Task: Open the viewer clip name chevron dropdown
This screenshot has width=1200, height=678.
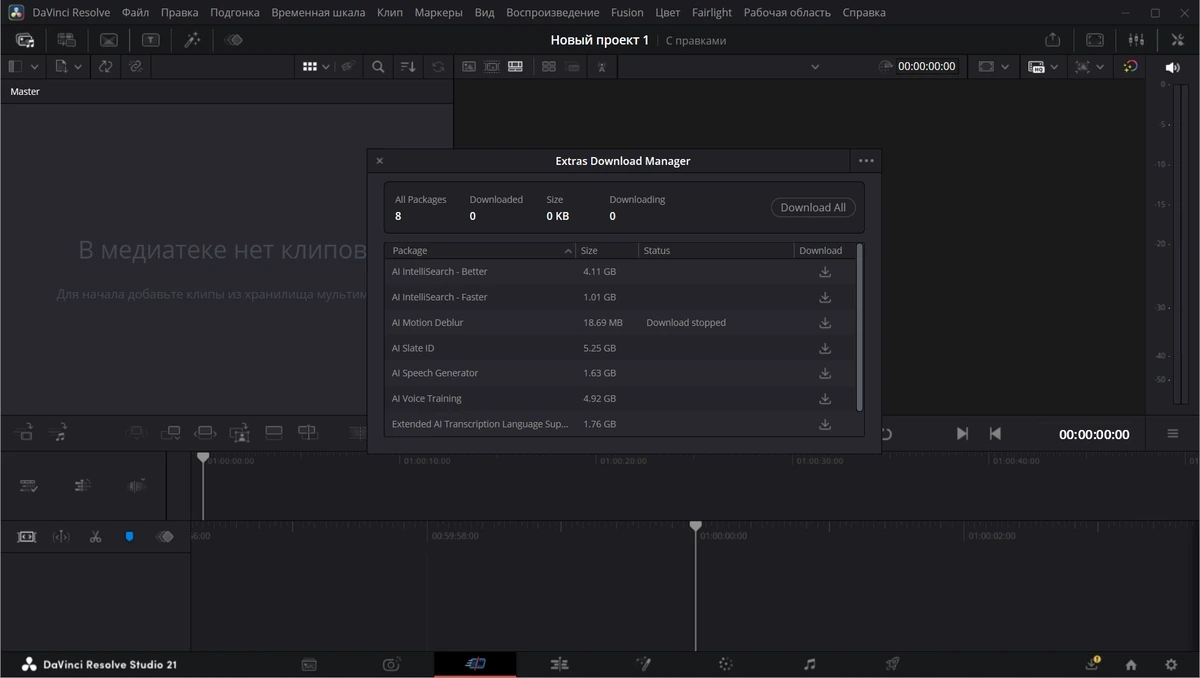Action: click(x=815, y=67)
